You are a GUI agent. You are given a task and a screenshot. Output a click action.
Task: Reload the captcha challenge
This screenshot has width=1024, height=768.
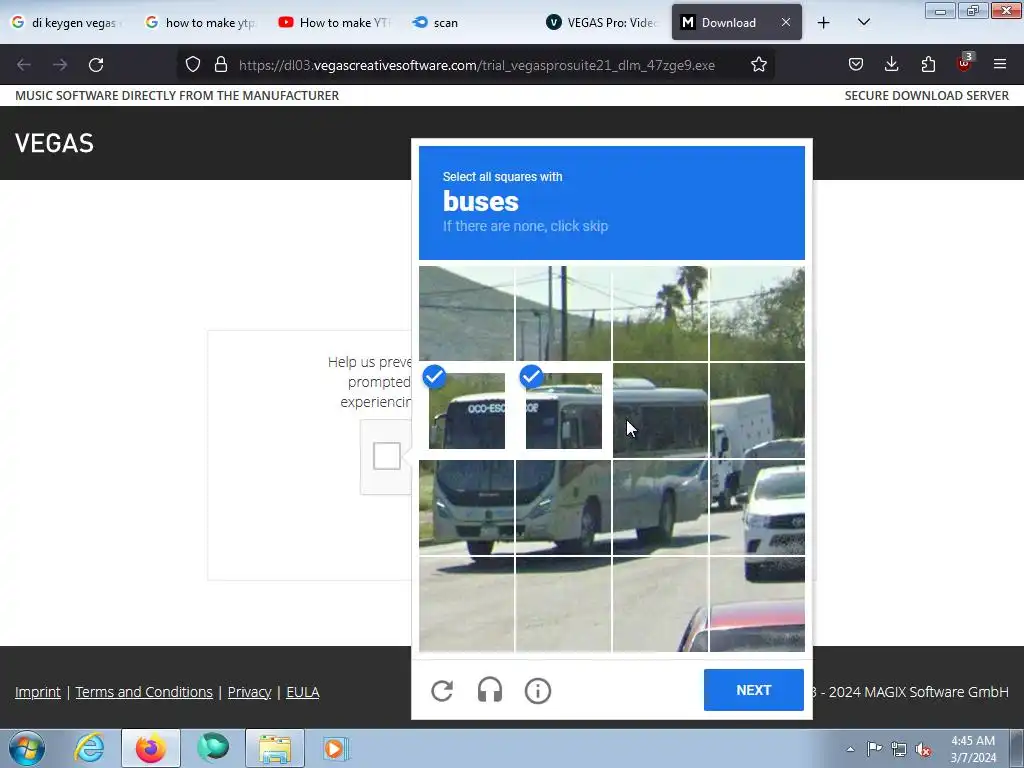442,690
